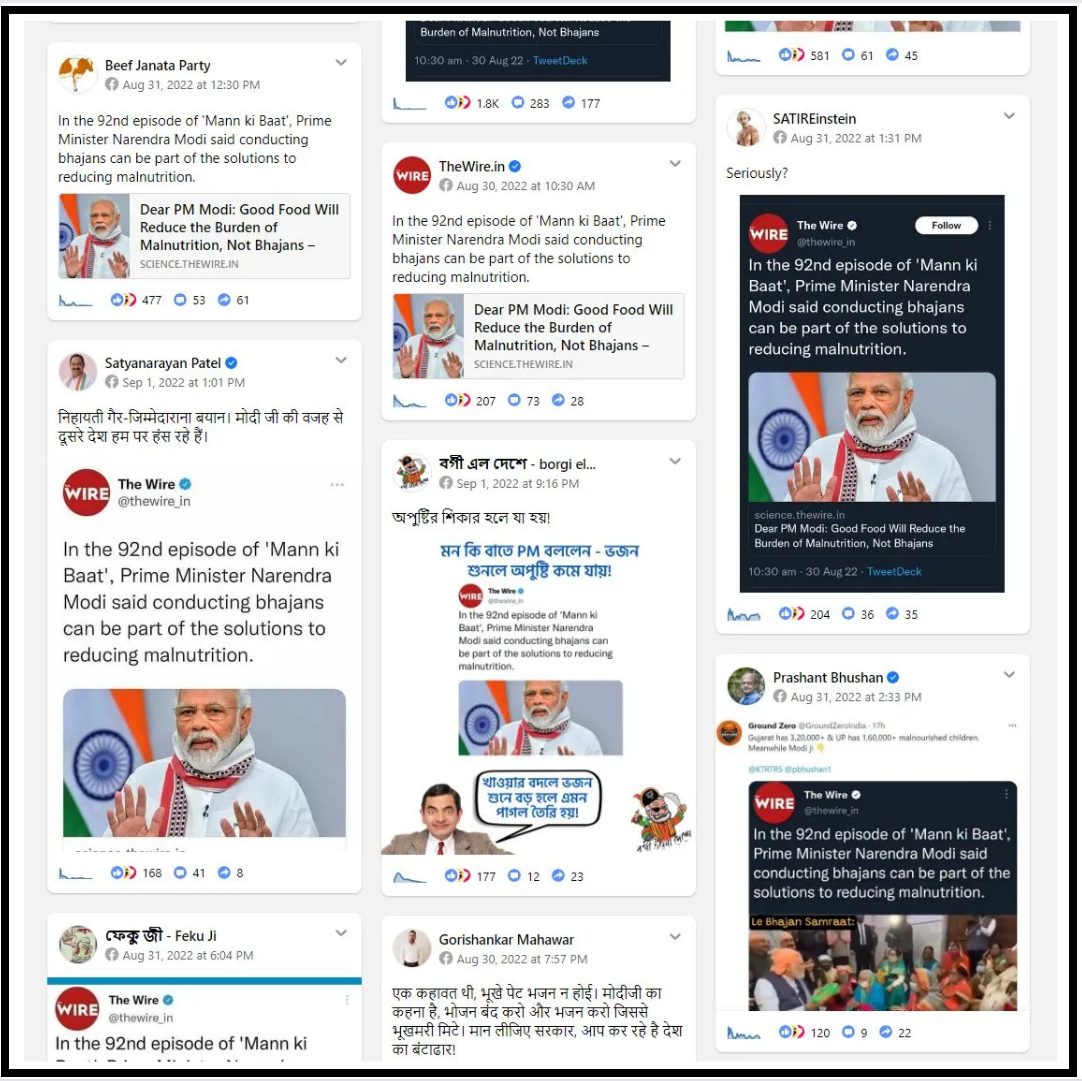Expand Gorishankar Mahawar post menu chevron
1082x1081 pixels.
coord(675,937)
